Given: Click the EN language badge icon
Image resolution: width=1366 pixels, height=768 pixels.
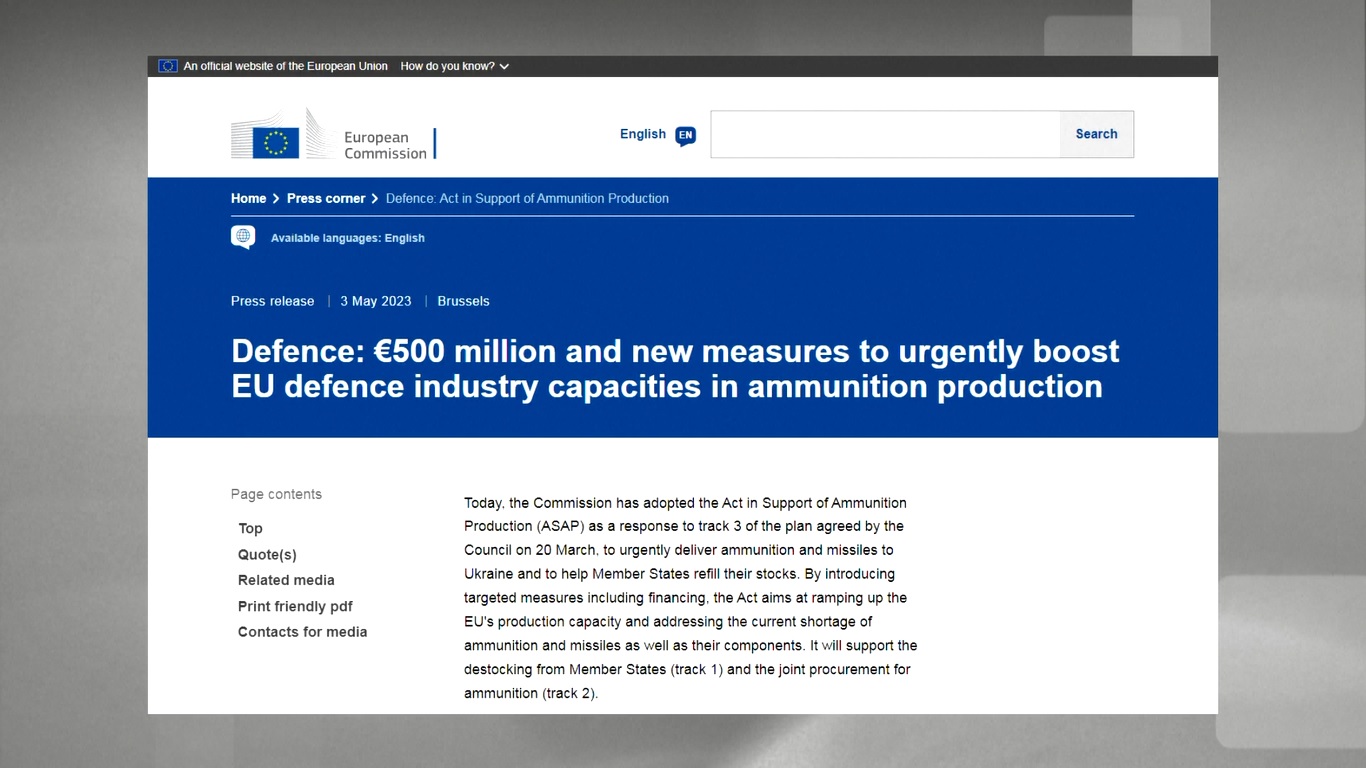Looking at the screenshot, I should pyautogui.click(x=685, y=135).
